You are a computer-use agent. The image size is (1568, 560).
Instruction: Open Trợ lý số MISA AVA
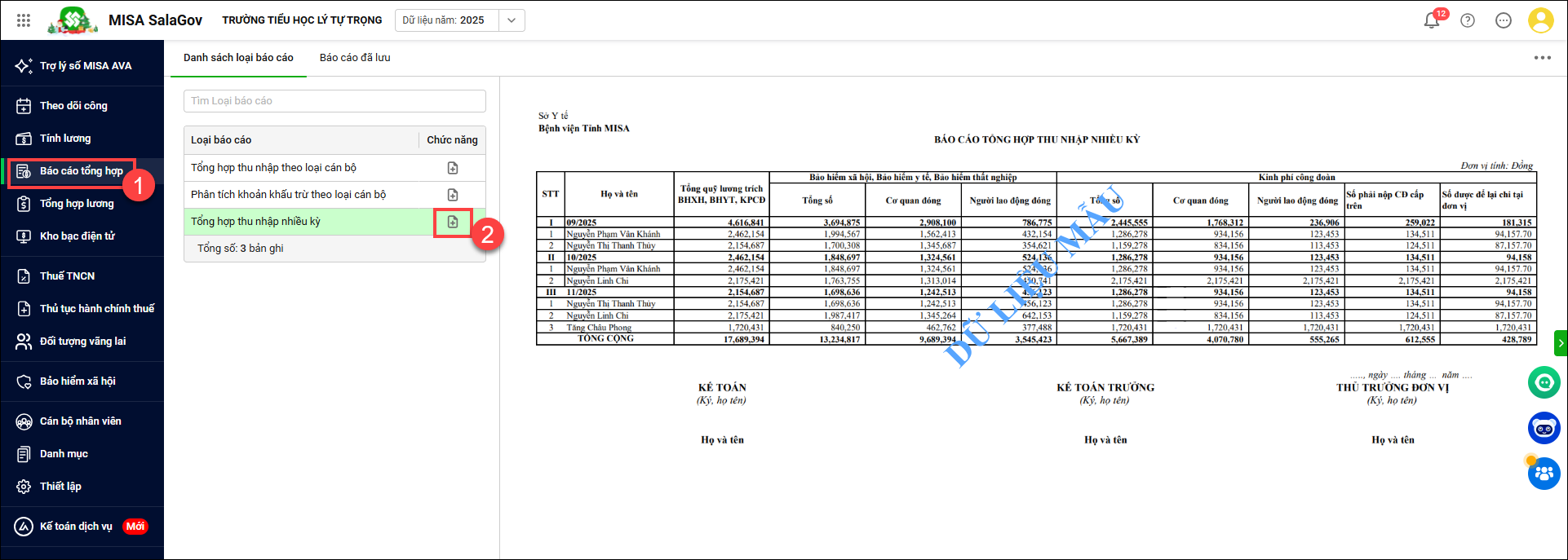[85, 66]
